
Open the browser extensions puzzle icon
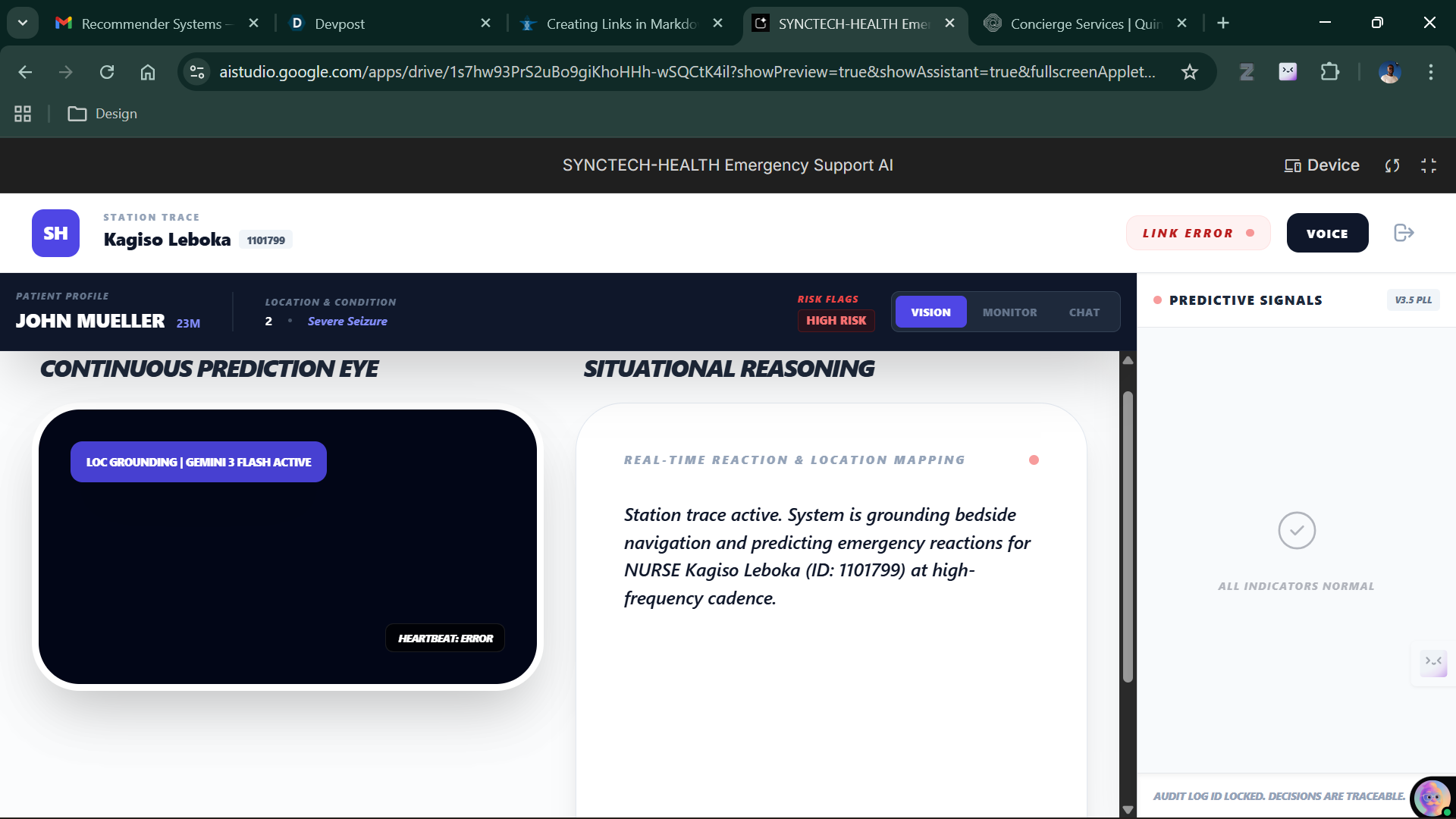1329,72
